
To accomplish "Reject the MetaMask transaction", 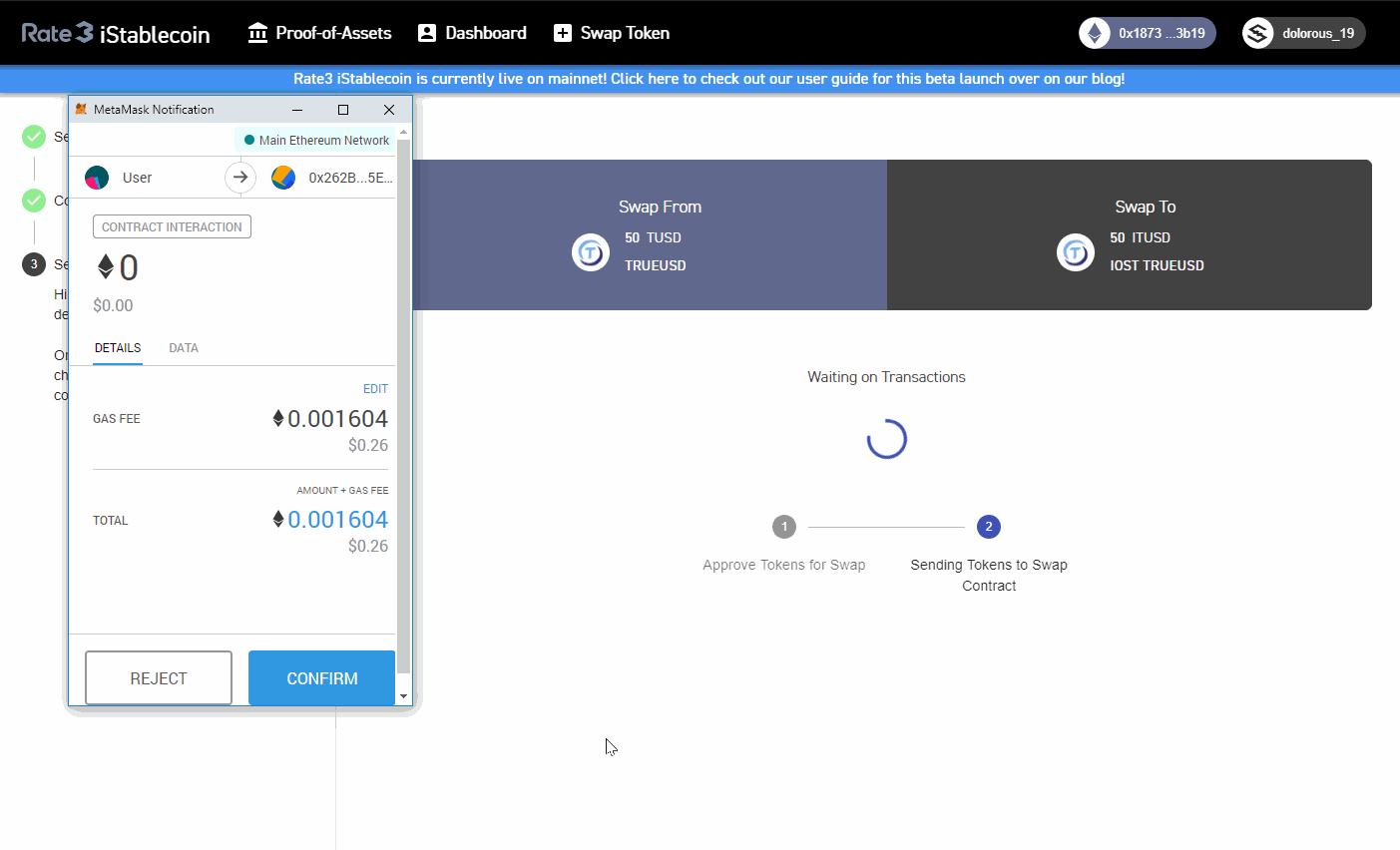I will [159, 678].
